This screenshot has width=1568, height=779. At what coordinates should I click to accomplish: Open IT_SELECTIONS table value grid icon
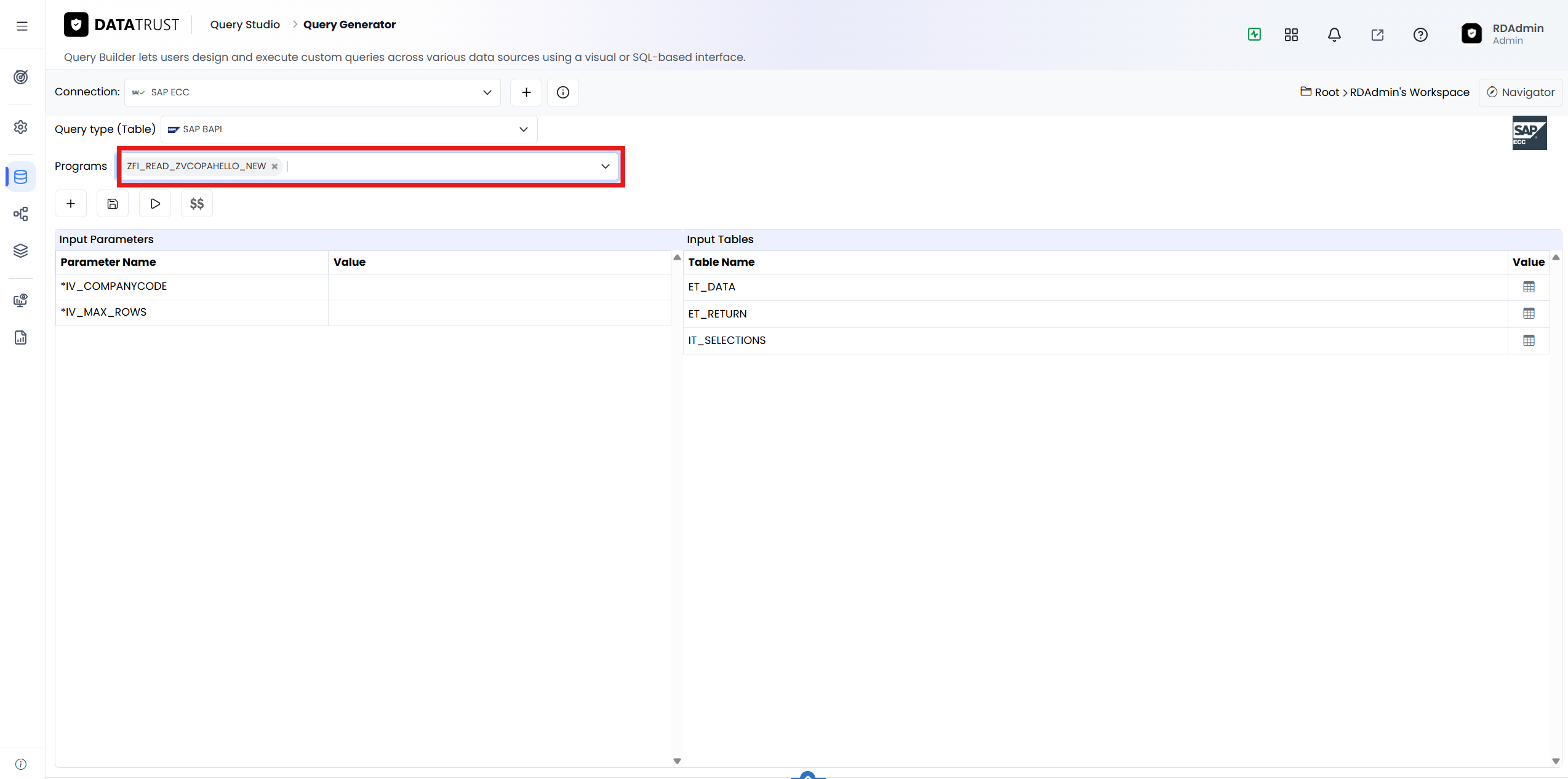(x=1529, y=340)
